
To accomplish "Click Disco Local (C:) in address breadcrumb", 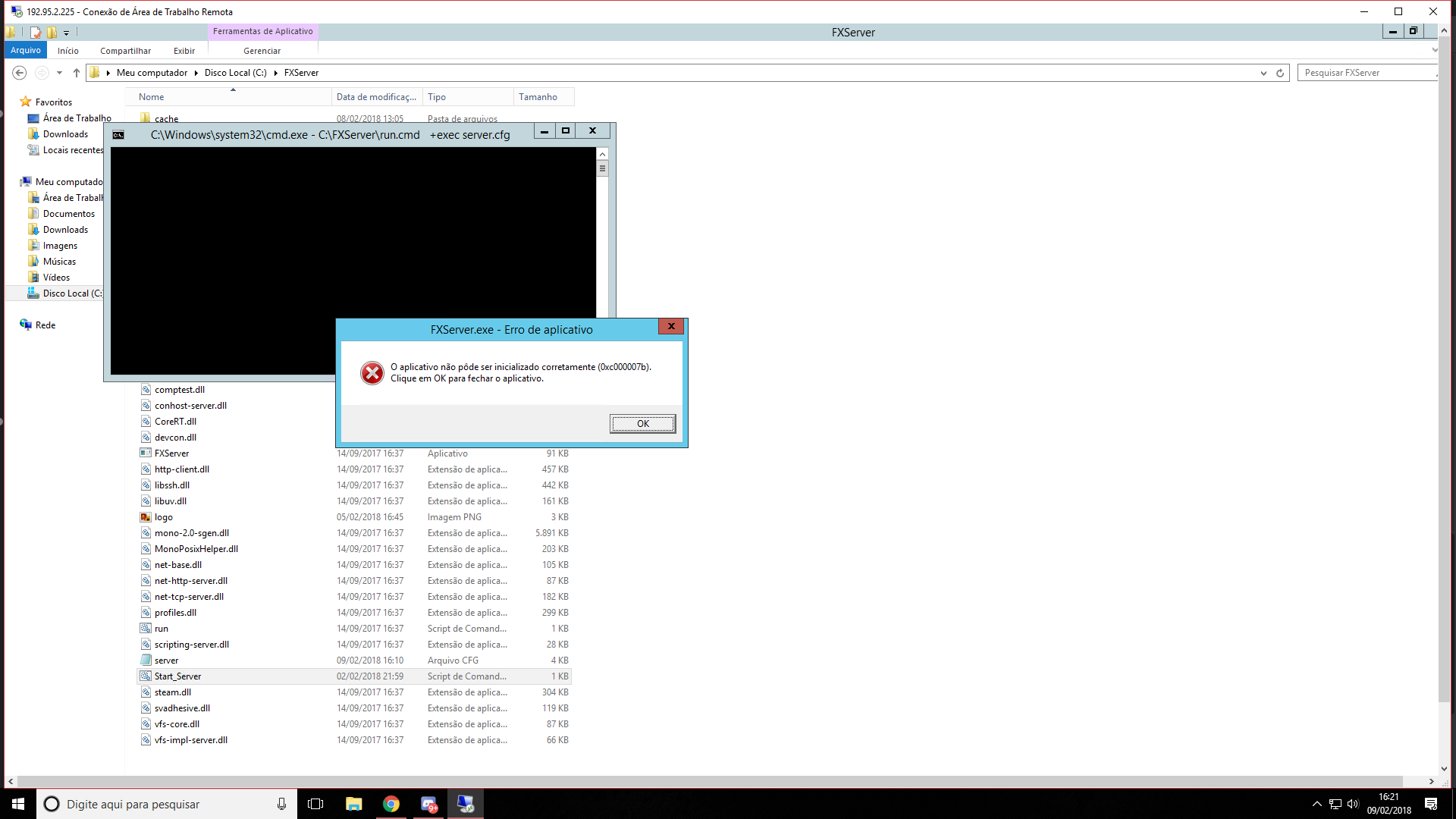I will tap(235, 73).
